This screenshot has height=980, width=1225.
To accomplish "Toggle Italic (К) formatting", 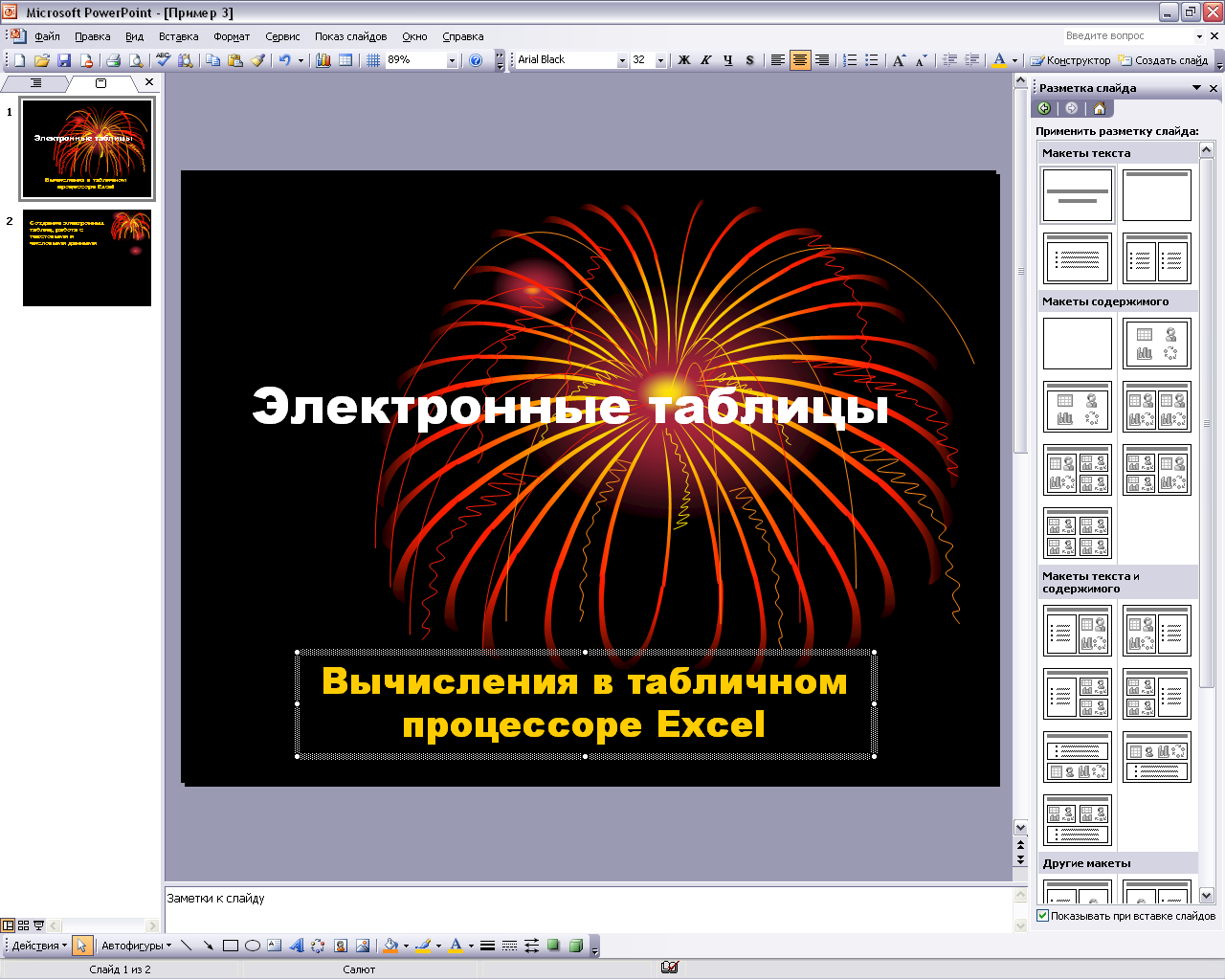I will 706,60.
